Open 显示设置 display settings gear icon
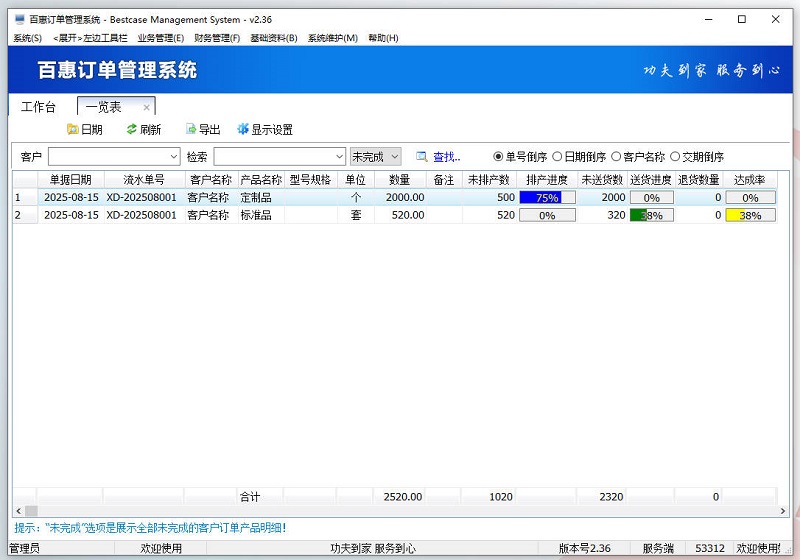 [243, 129]
